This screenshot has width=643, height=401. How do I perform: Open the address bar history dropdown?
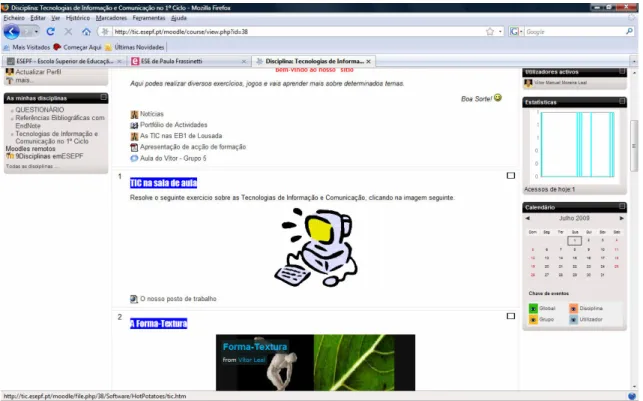coord(500,32)
